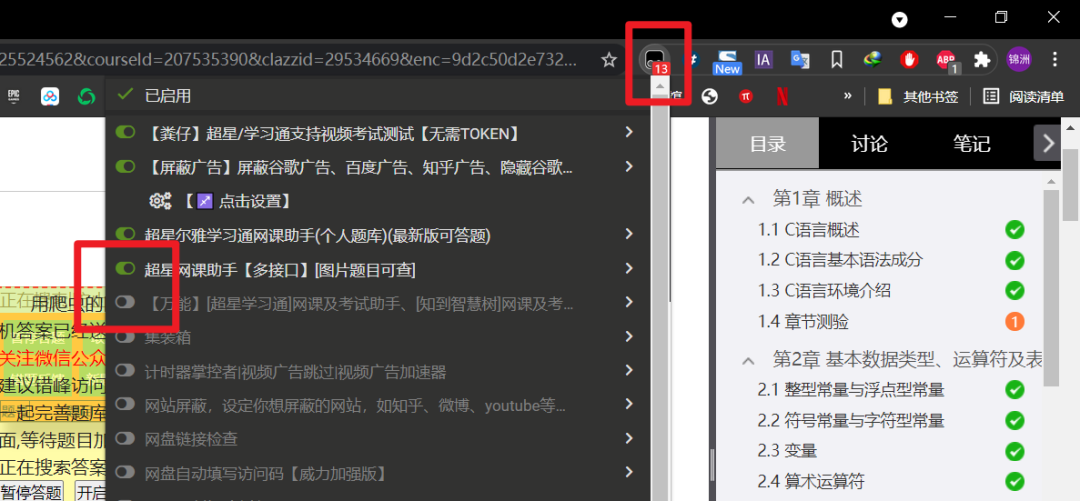The width and height of the screenshot is (1080, 501).
Task: Open the Google Translate extension
Action: (800, 60)
